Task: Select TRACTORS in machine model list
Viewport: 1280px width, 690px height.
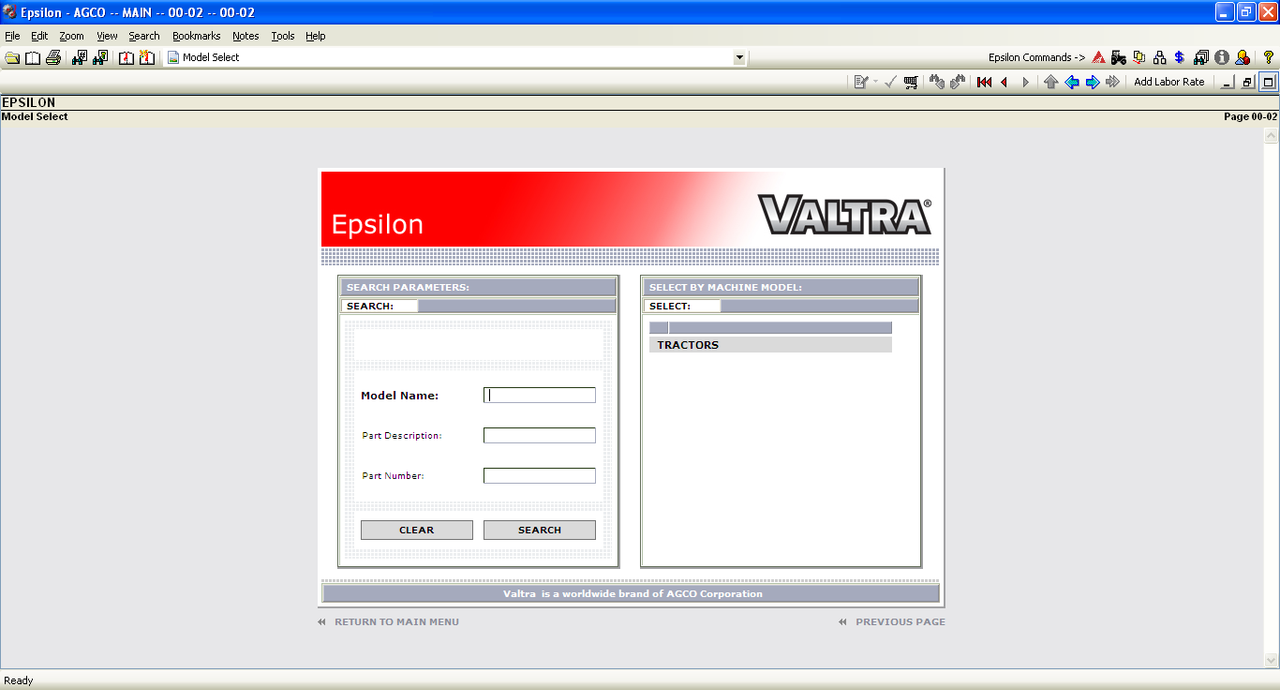Action: pos(770,345)
